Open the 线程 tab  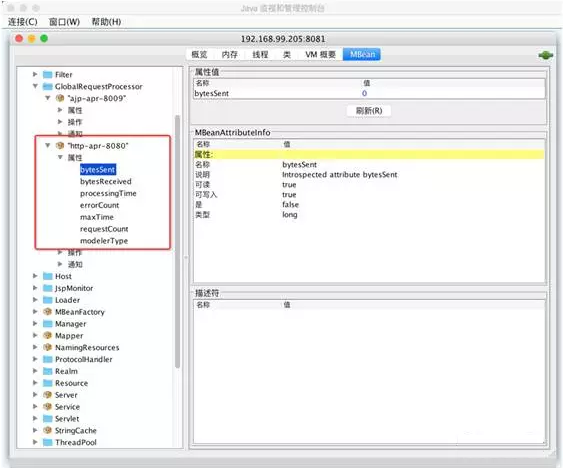pyautogui.click(x=260, y=55)
